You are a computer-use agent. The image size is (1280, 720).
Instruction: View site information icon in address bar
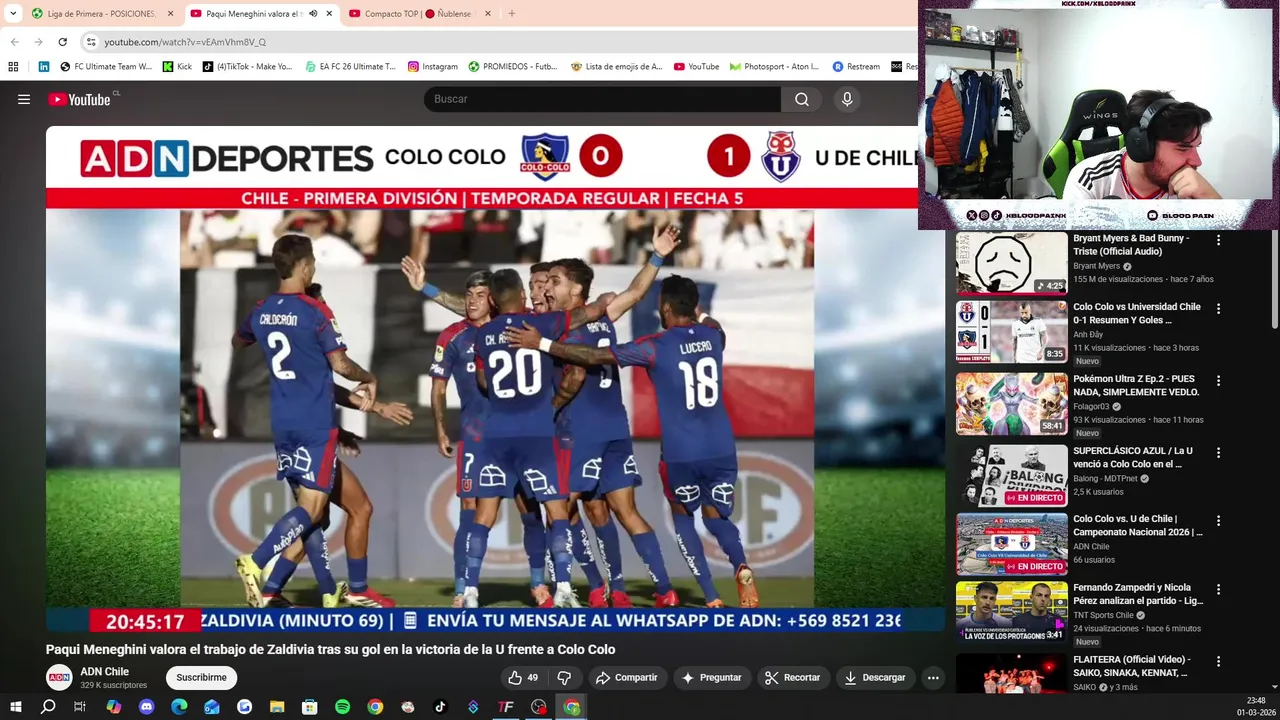[x=91, y=42]
